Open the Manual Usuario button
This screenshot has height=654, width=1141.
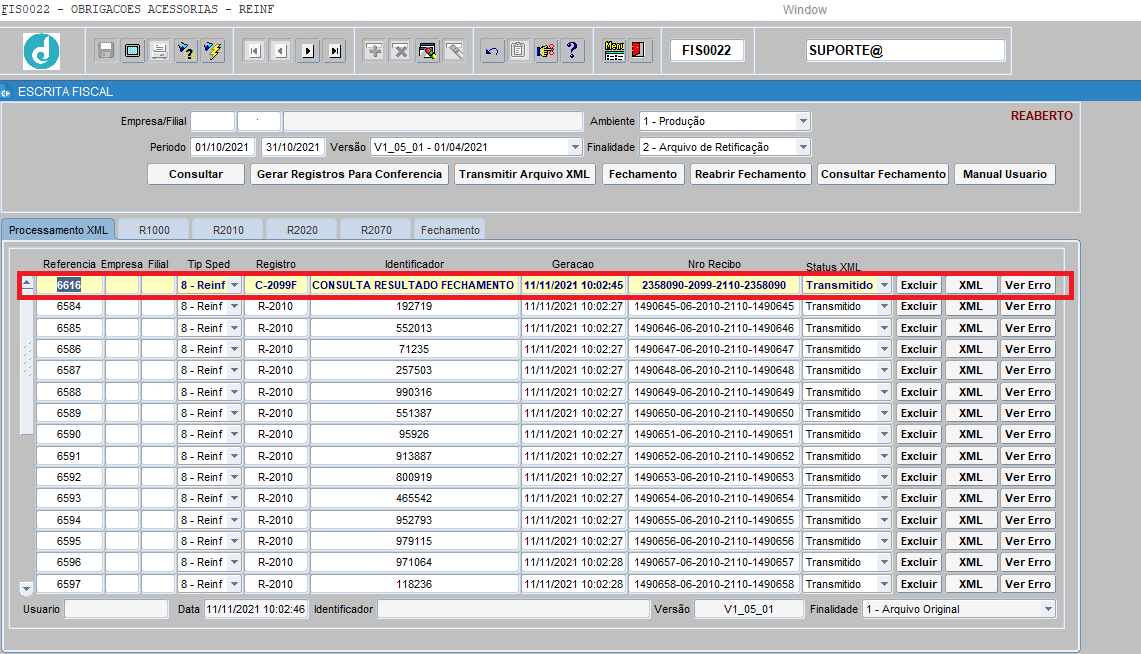point(1005,175)
